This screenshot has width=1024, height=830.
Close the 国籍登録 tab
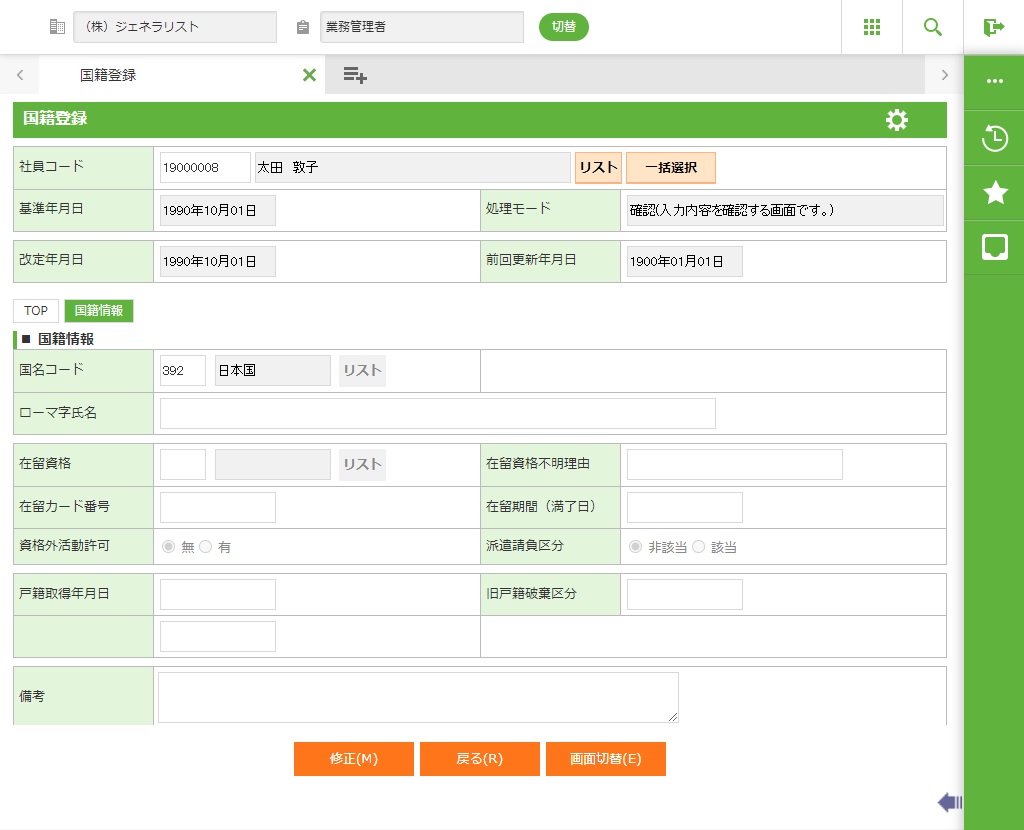[309, 75]
